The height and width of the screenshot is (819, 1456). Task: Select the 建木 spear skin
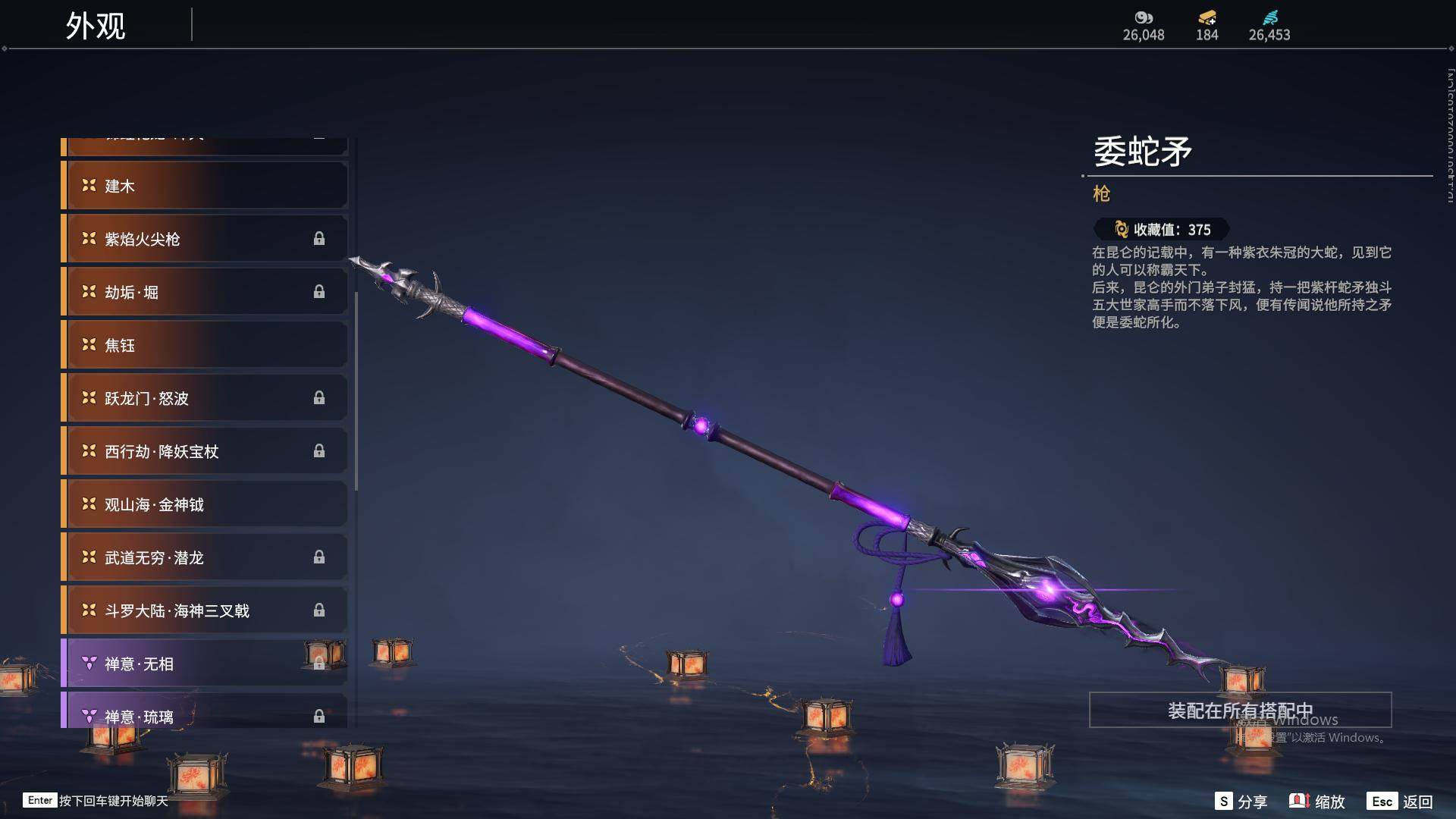[205, 186]
